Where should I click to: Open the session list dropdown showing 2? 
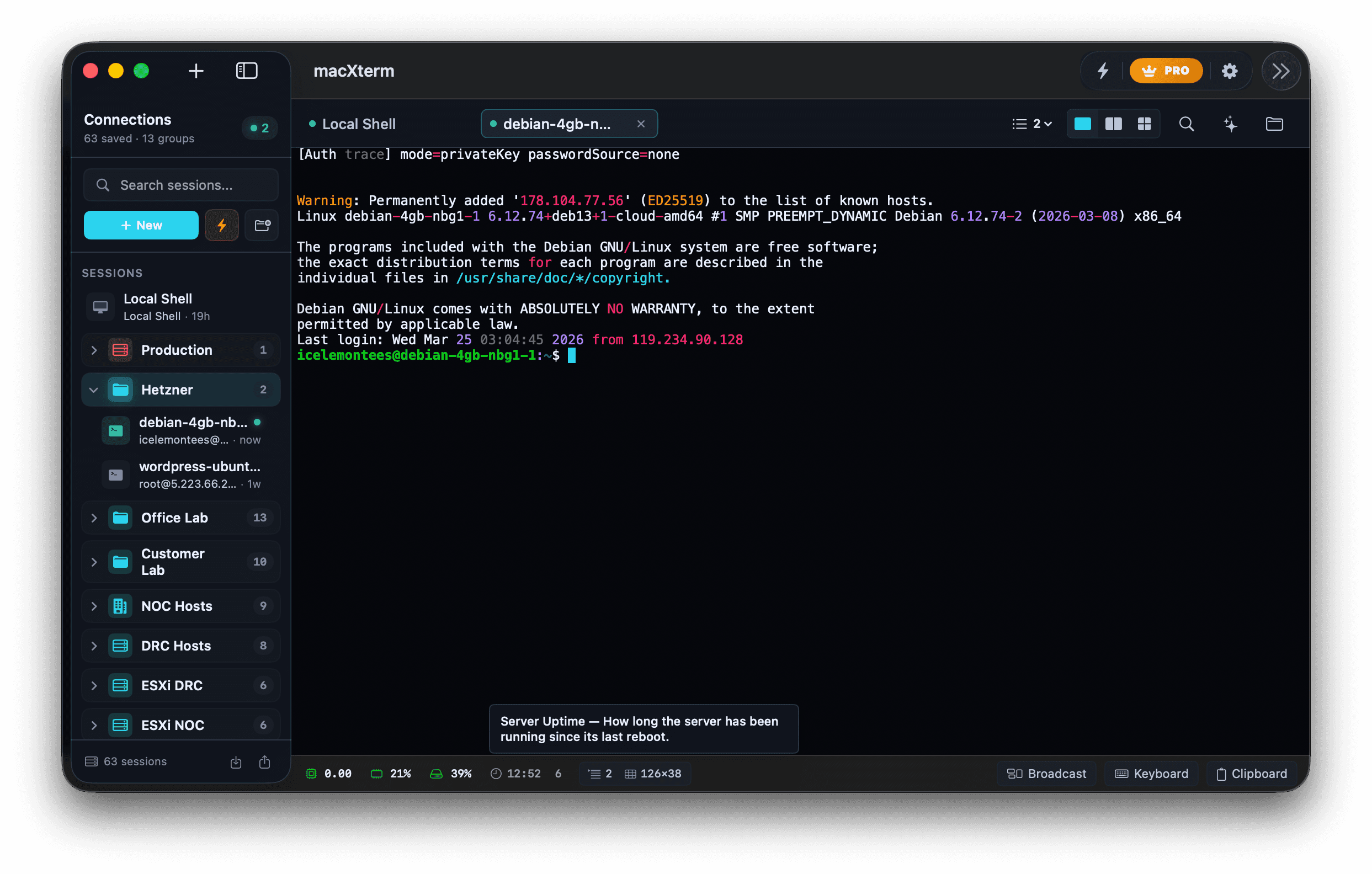(1031, 124)
